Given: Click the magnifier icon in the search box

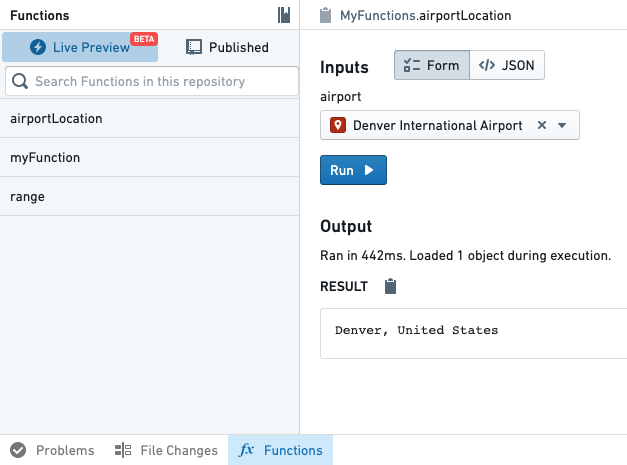Looking at the screenshot, I should tap(20, 81).
